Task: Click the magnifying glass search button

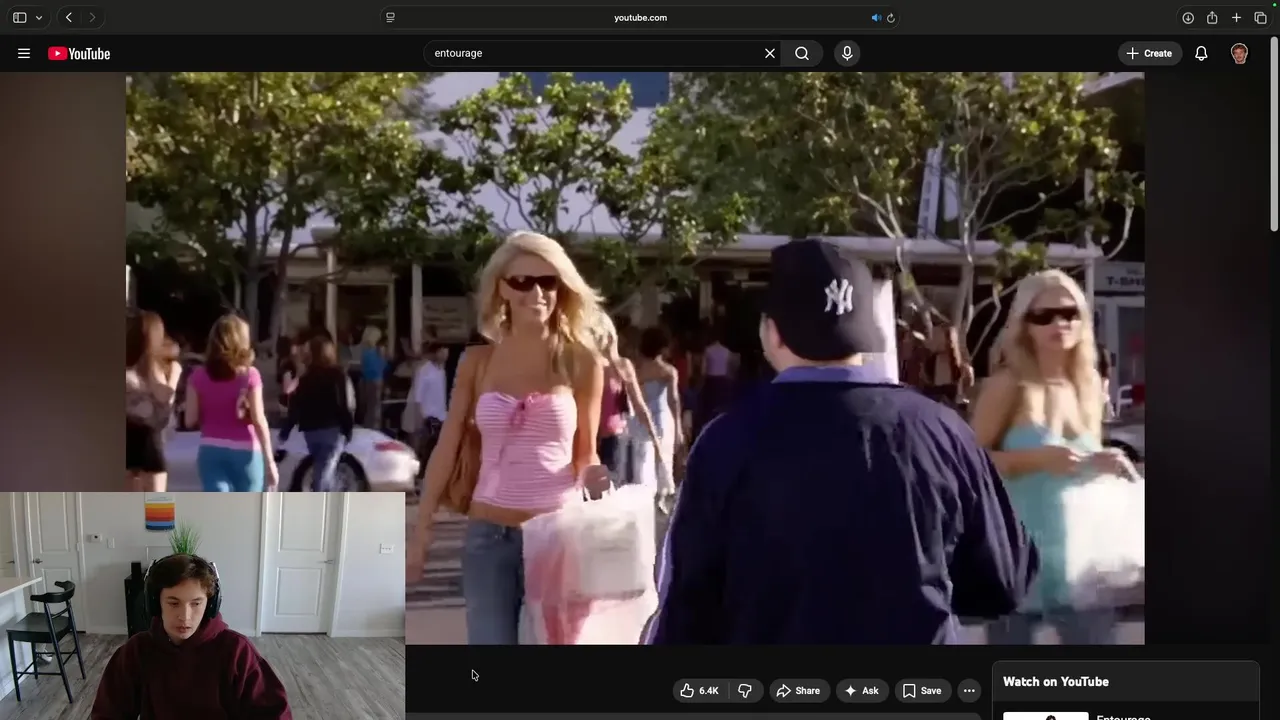Action: 802,53
